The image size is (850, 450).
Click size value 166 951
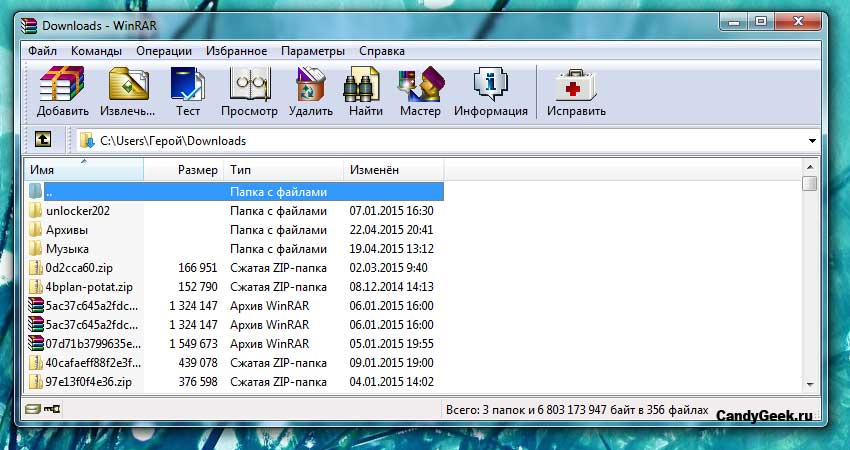coord(198,268)
